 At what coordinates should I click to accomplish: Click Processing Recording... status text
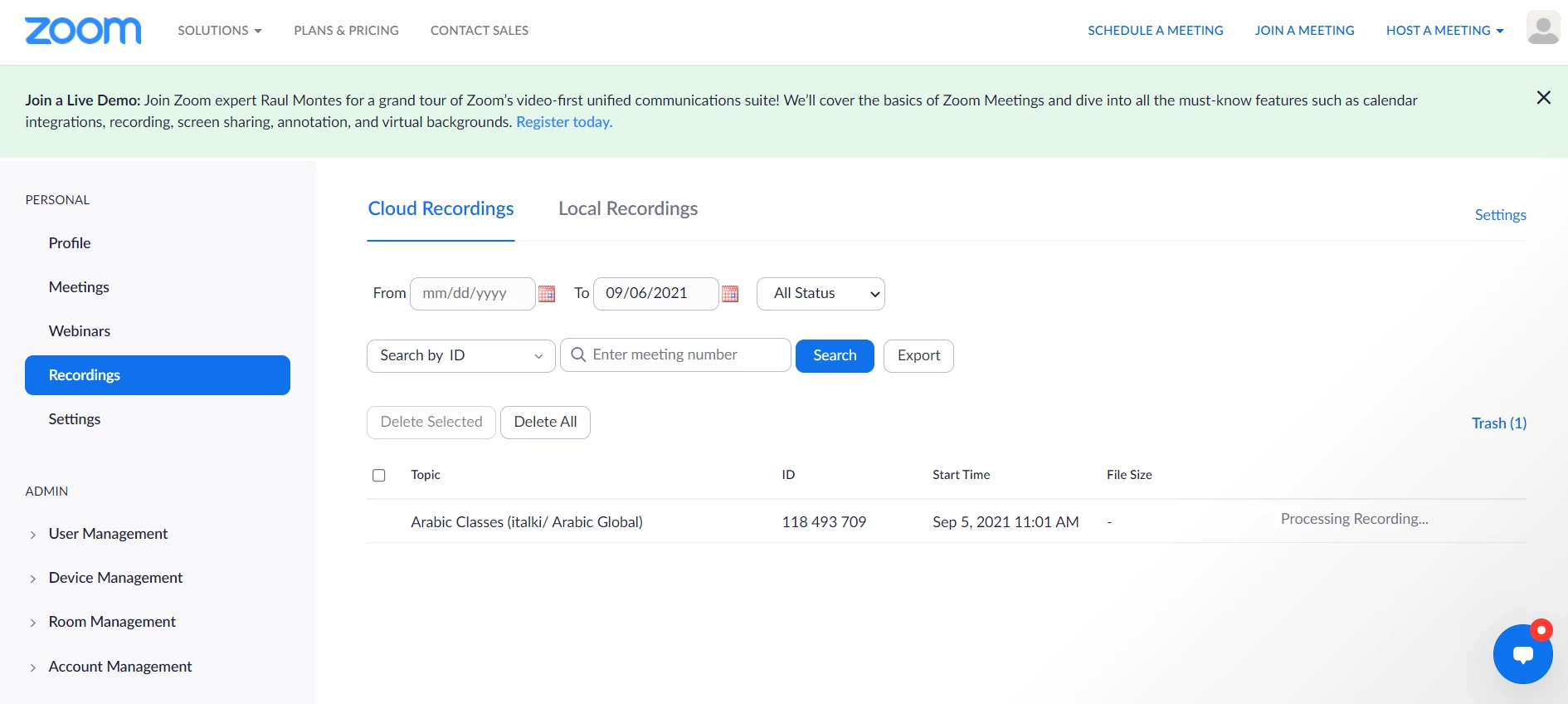pyautogui.click(x=1354, y=519)
